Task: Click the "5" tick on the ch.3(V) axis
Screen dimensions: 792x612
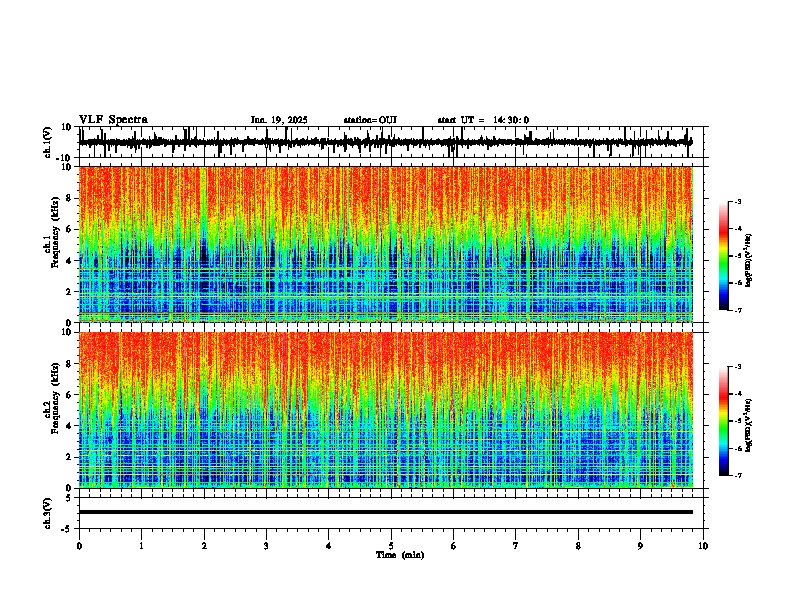Action: [70, 498]
